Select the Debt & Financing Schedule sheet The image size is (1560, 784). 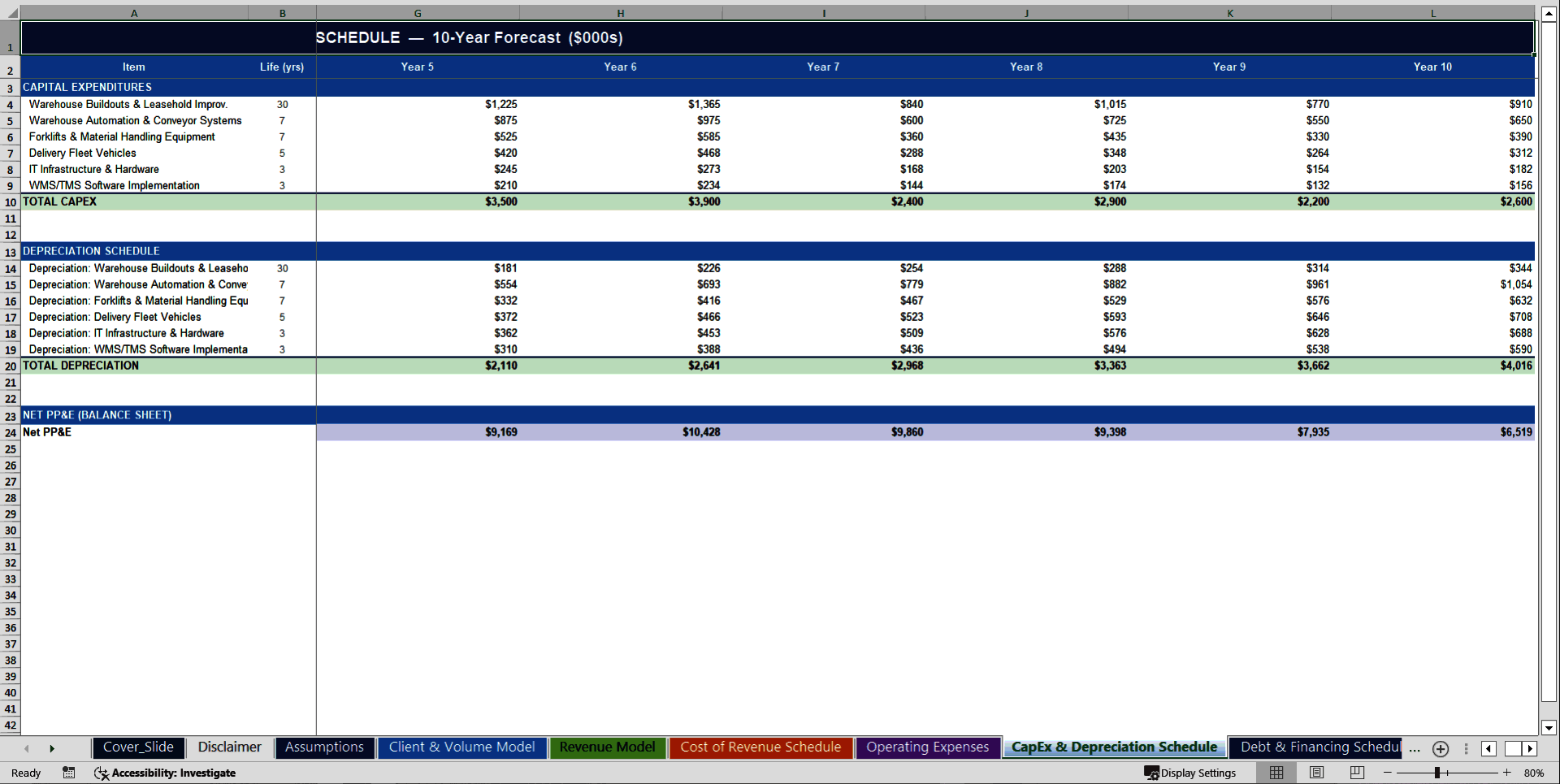[x=1315, y=747]
